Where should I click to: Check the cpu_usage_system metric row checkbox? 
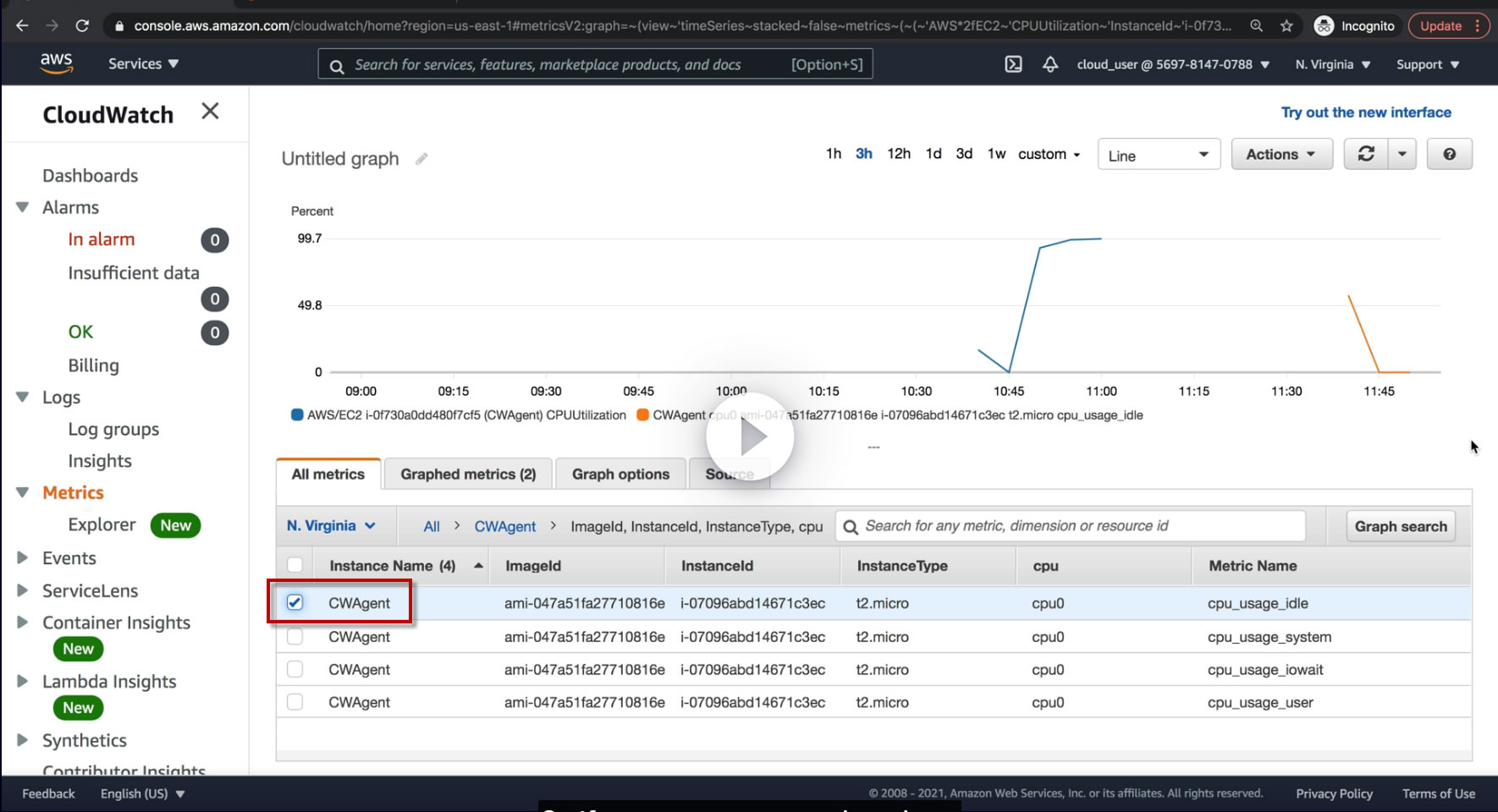point(295,637)
